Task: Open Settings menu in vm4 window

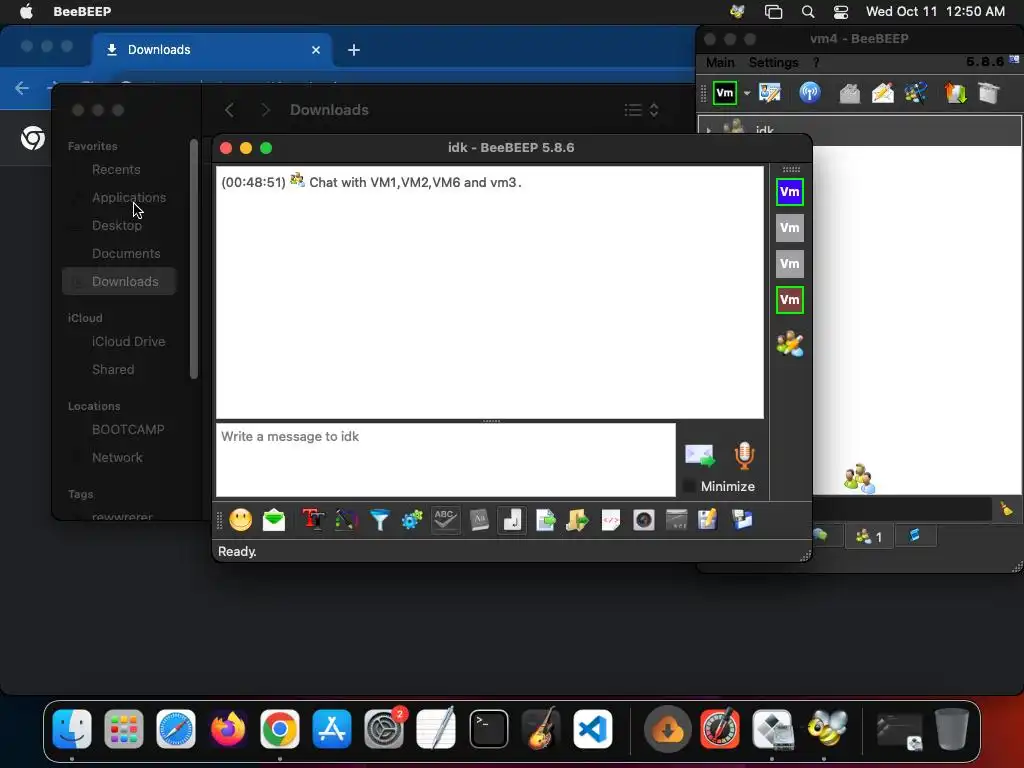Action: tap(773, 62)
